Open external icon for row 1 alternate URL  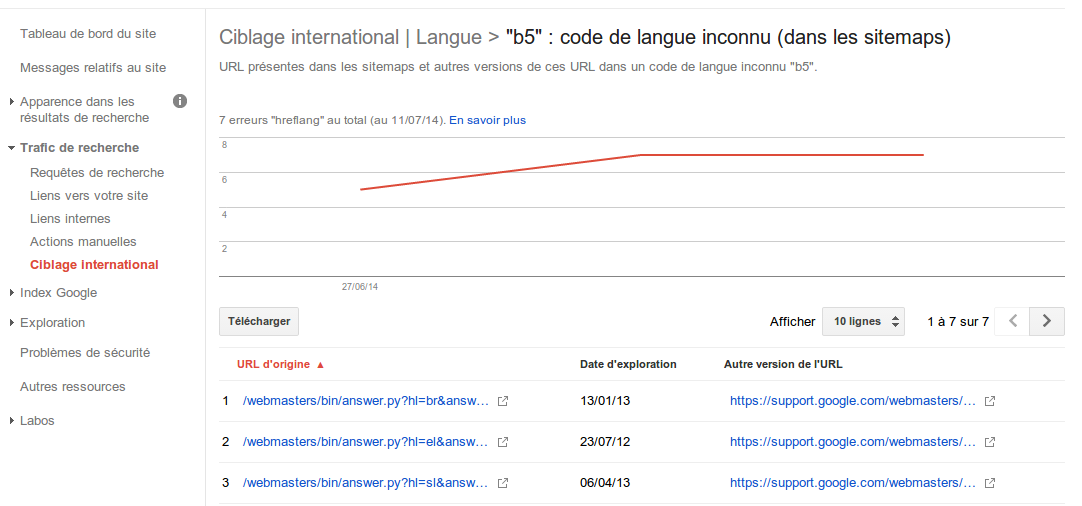tap(989, 401)
